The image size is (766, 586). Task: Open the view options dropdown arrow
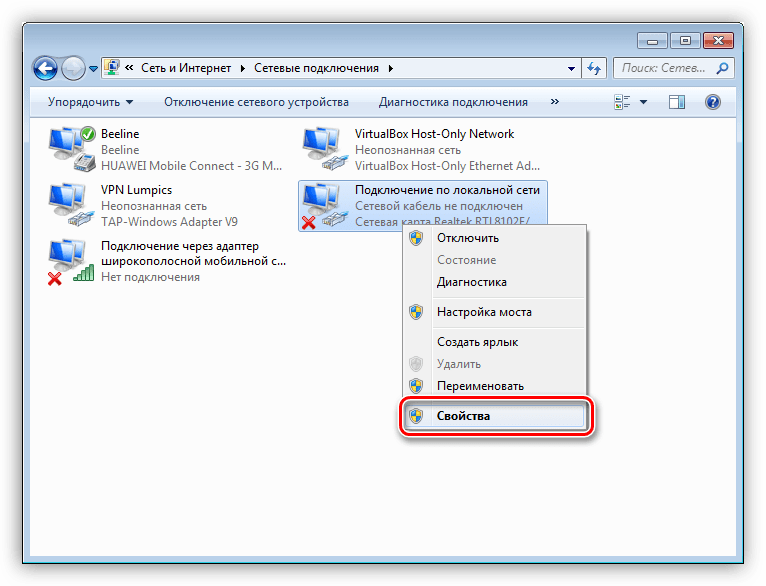[x=643, y=102]
